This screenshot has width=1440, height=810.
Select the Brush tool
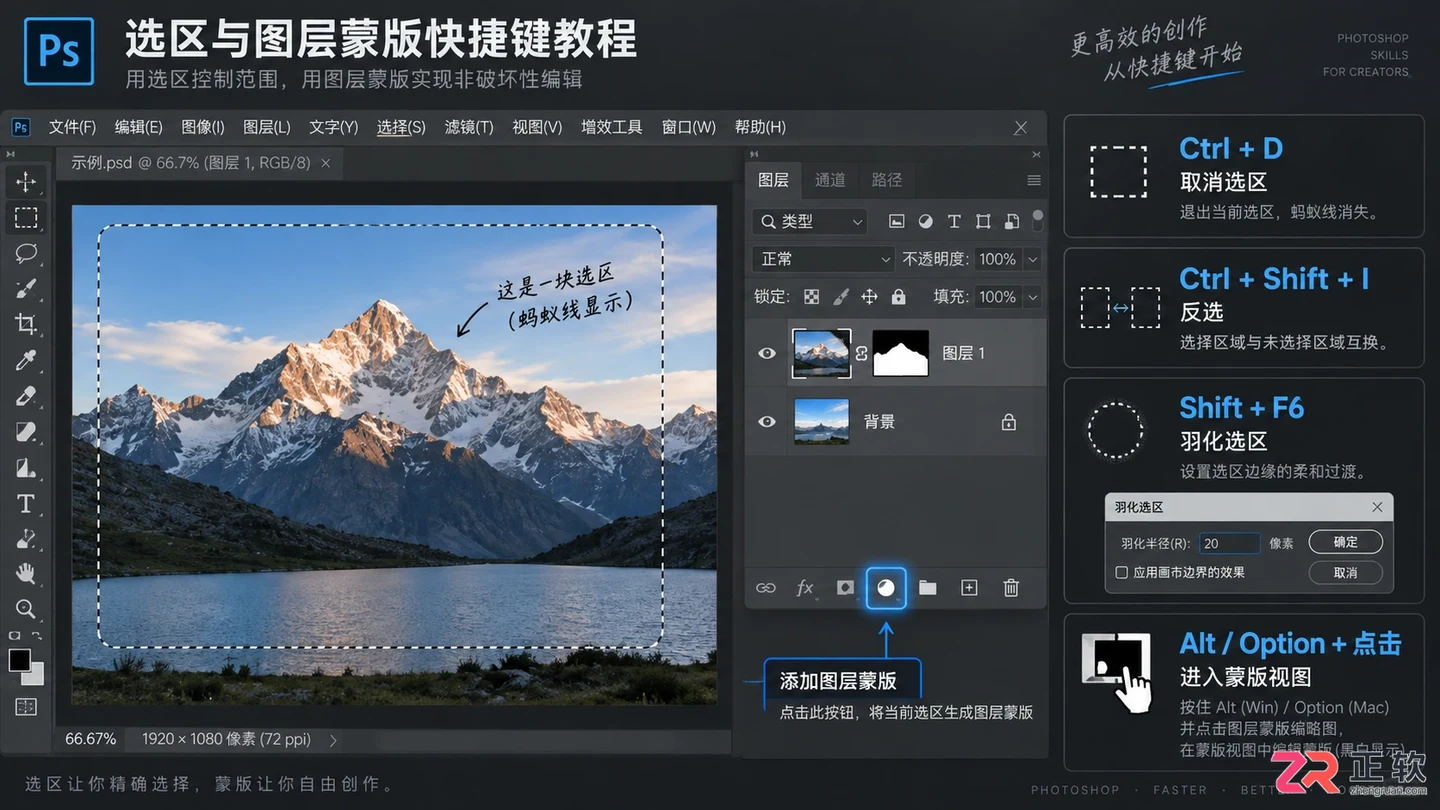point(26,289)
